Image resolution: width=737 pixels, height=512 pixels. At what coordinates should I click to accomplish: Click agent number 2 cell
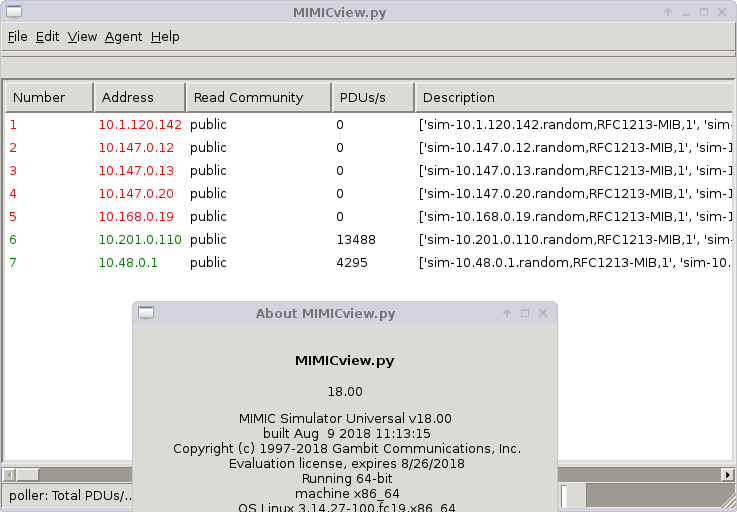13,148
